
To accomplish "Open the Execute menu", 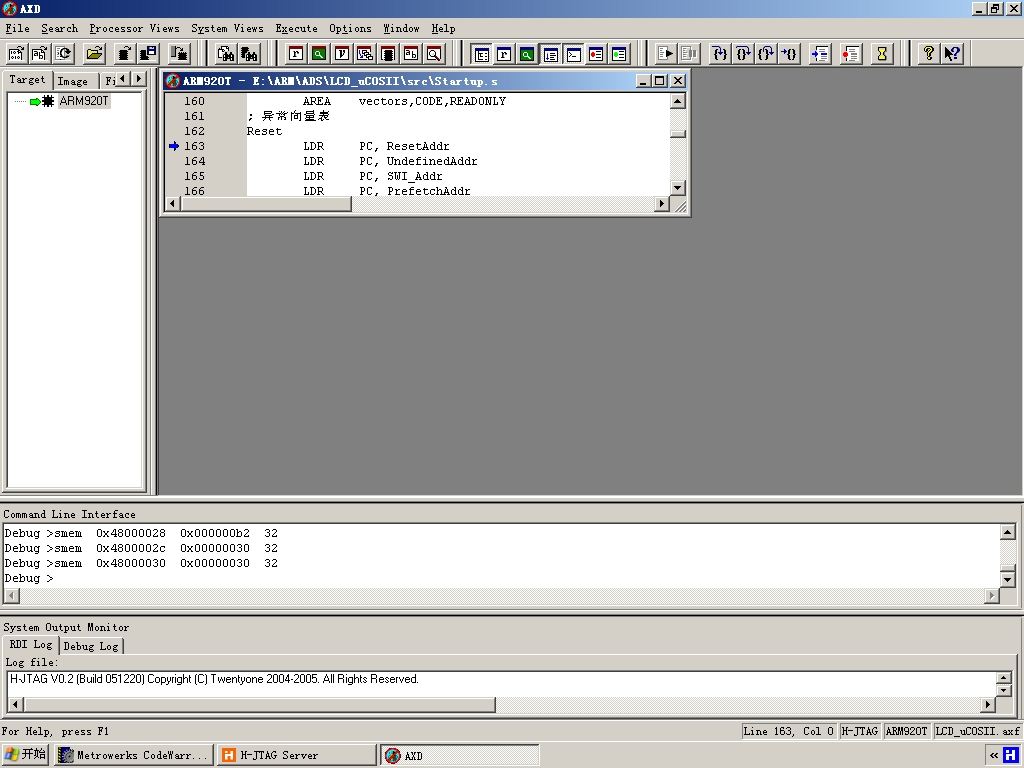I will (296, 29).
